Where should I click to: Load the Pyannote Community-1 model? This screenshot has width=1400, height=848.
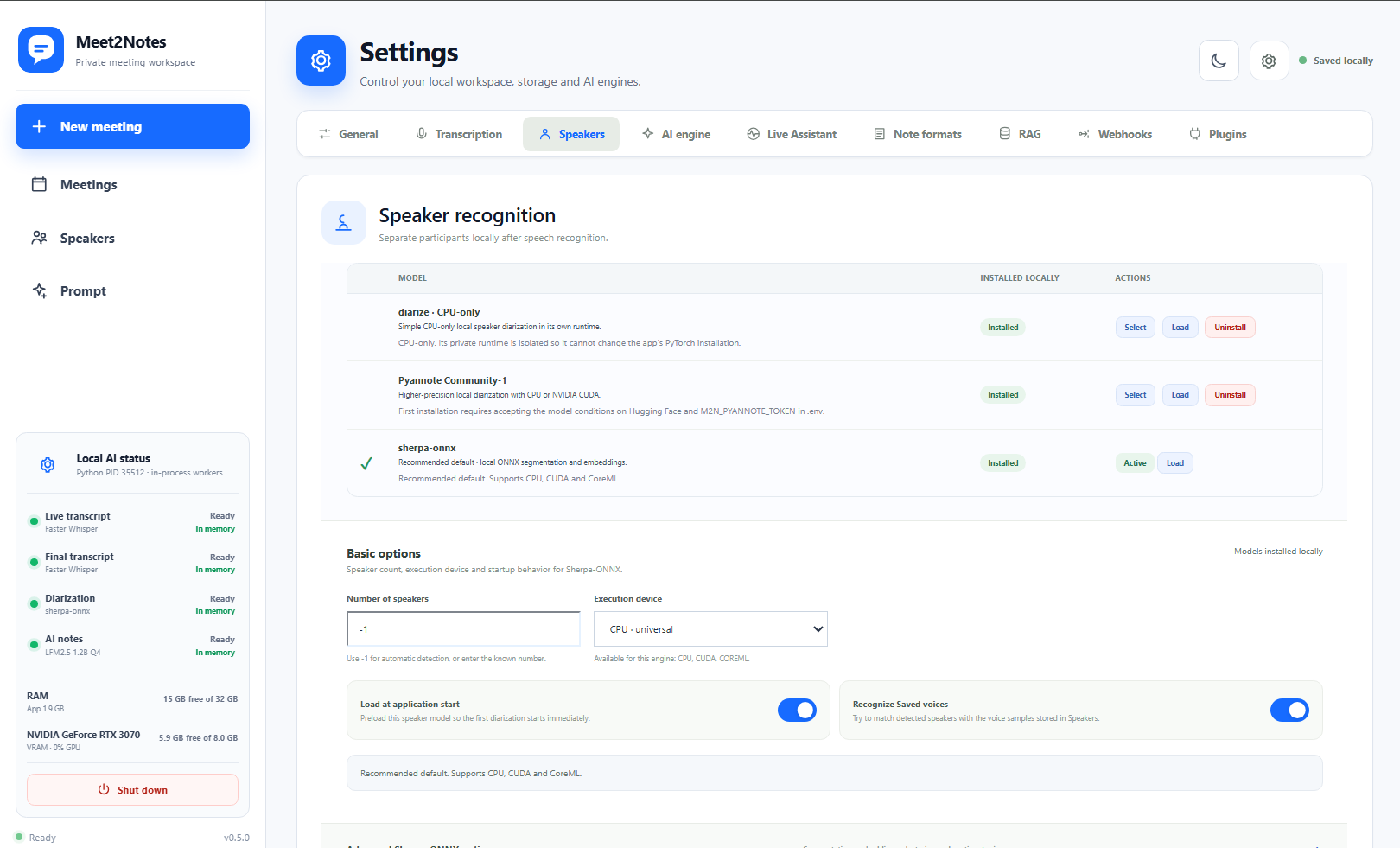pos(1180,395)
